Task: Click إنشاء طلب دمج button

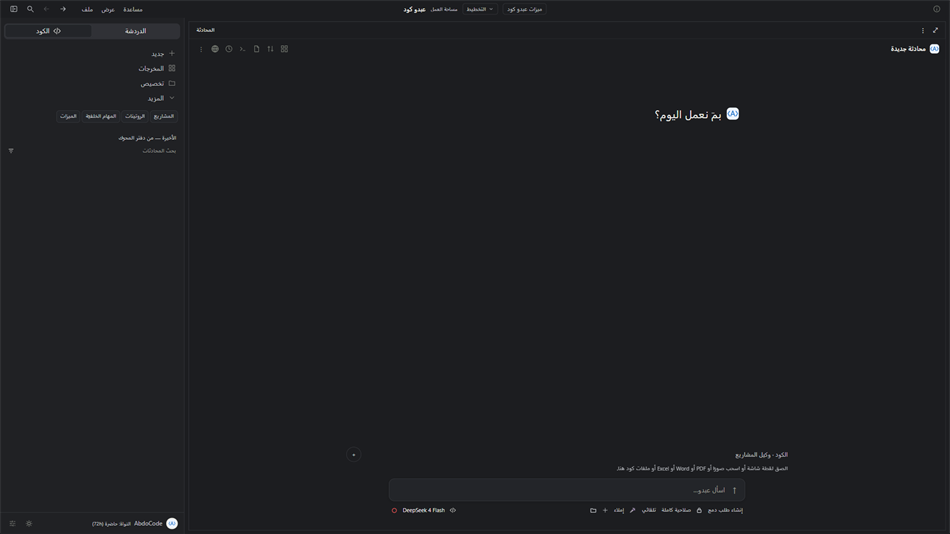Action: (x=725, y=510)
